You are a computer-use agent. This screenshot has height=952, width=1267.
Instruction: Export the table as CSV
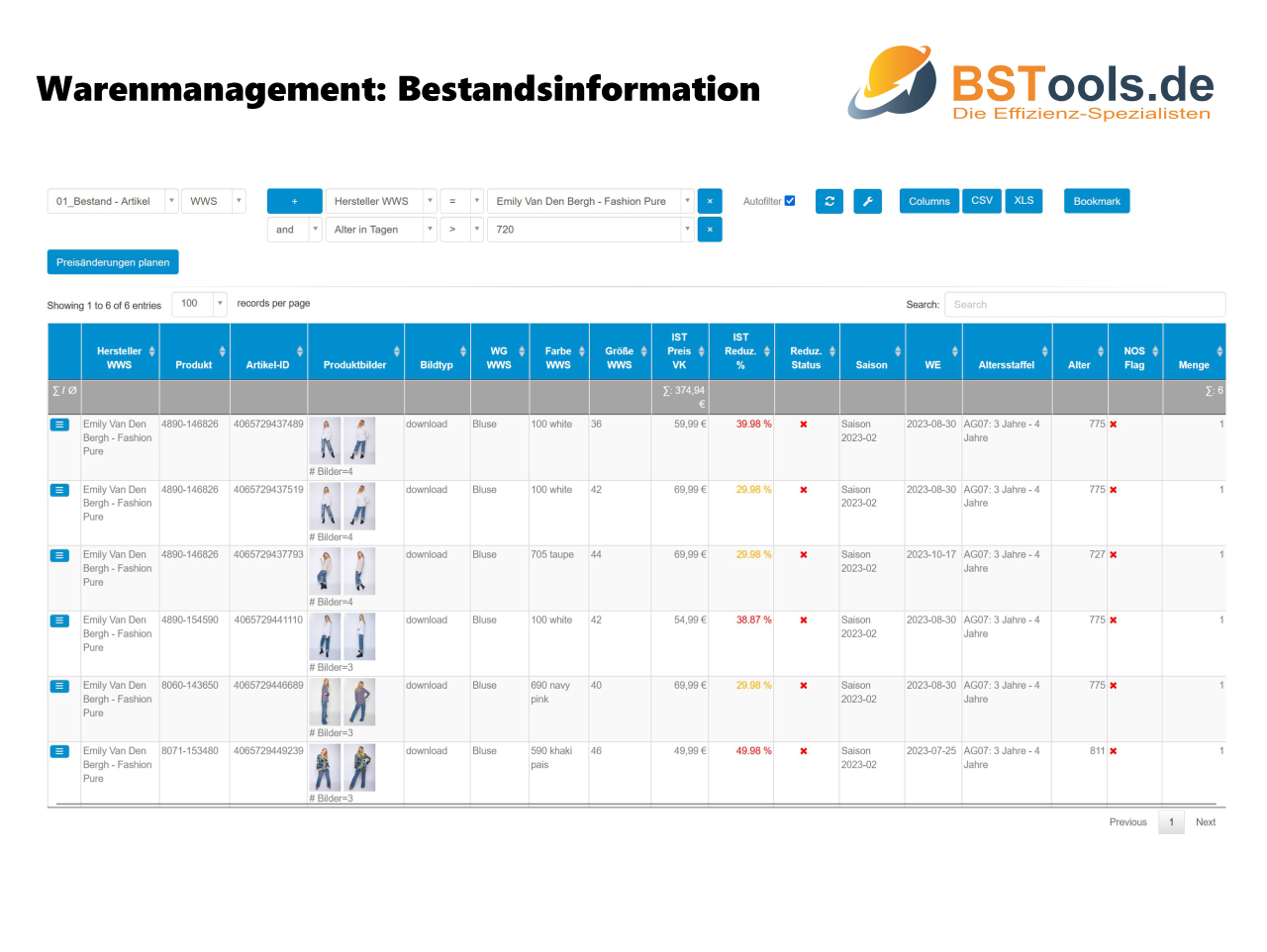(x=981, y=201)
